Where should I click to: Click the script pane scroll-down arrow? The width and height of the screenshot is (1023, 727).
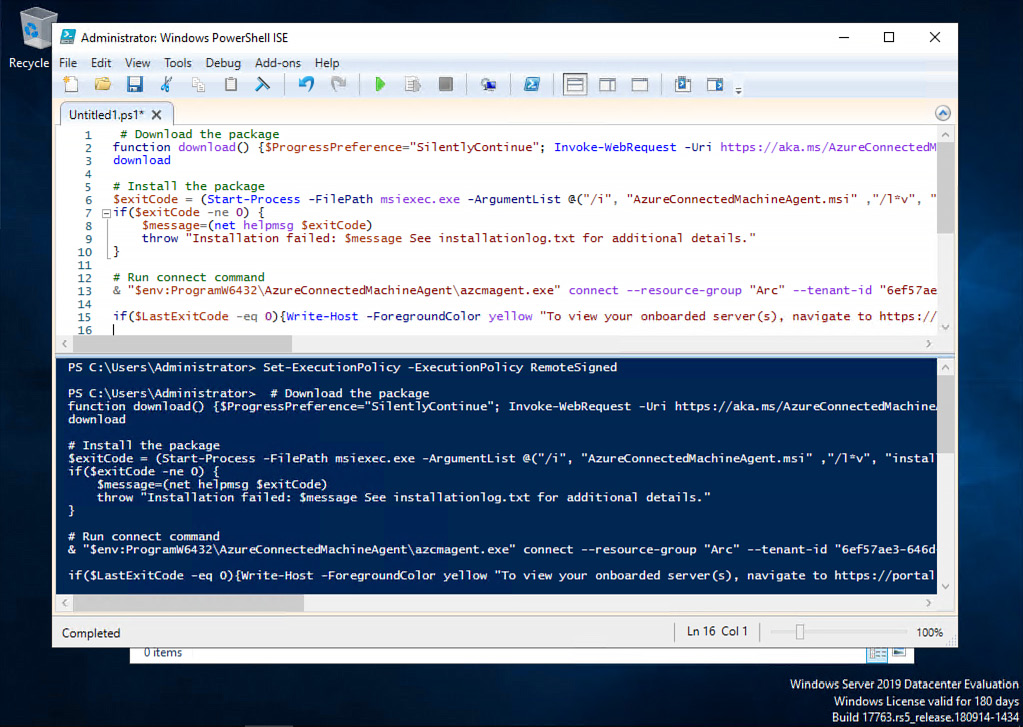tap(945, 328)
